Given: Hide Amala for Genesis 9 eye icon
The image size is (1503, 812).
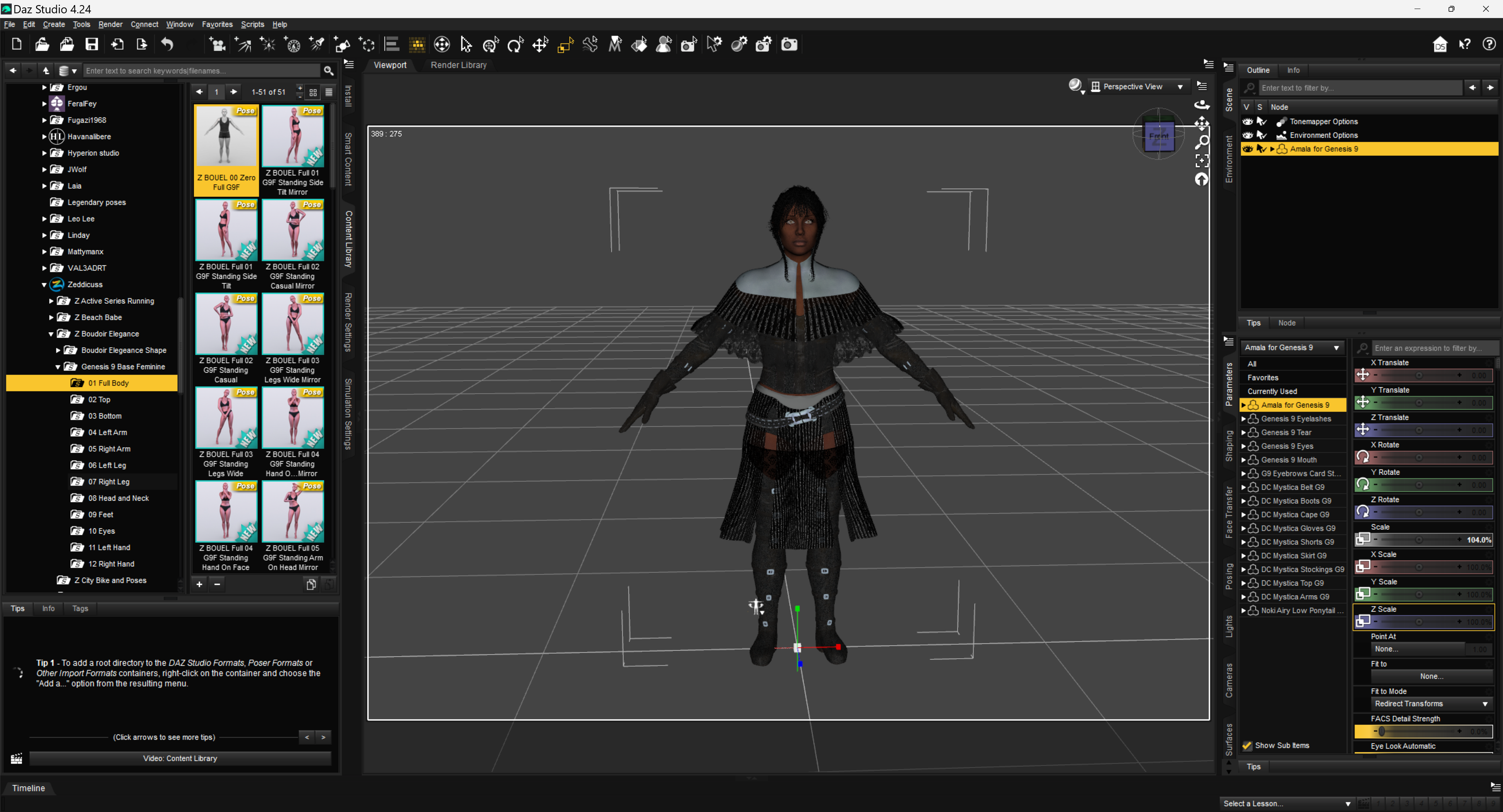Looking at the screenshot, I should tap(1247, 149).
